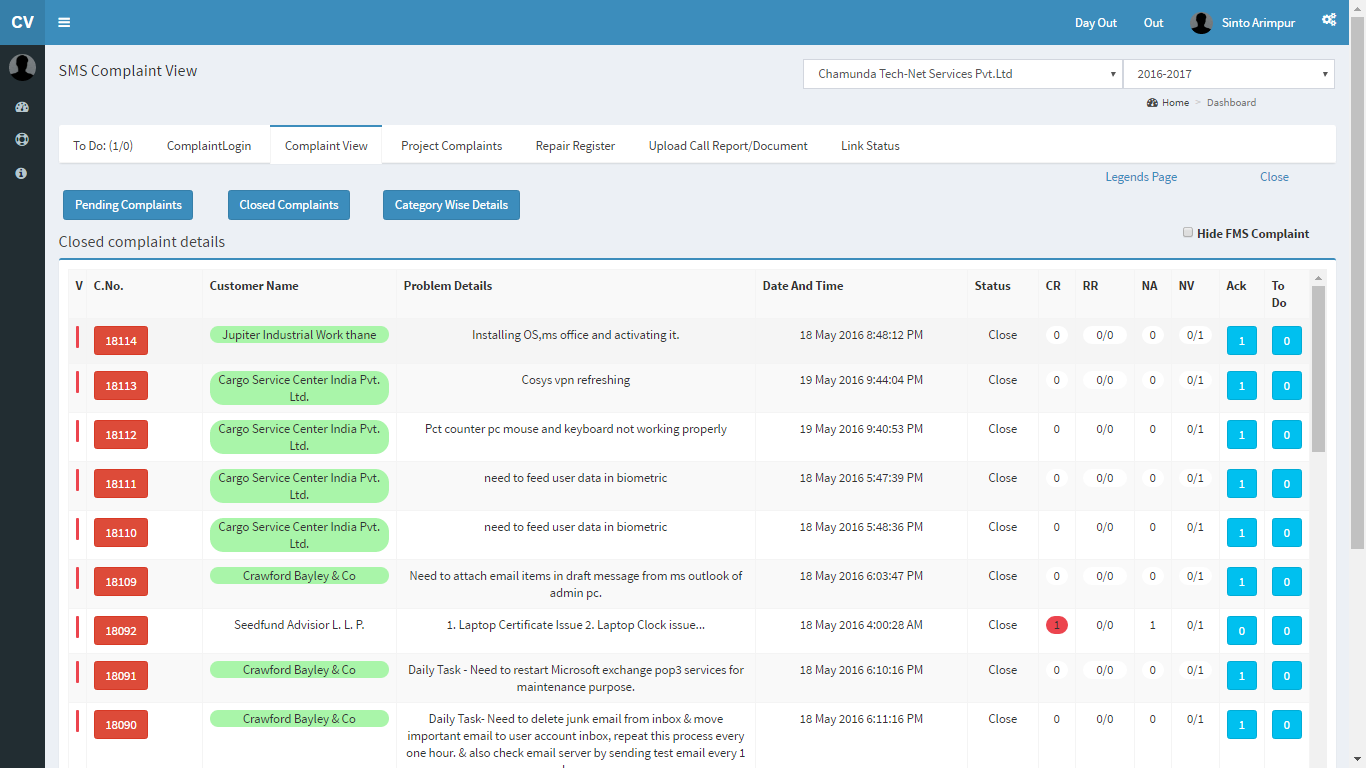Click Ack button for complaint 18092
Viewport: 1366px width, 768px height.
coord(1242,631)
